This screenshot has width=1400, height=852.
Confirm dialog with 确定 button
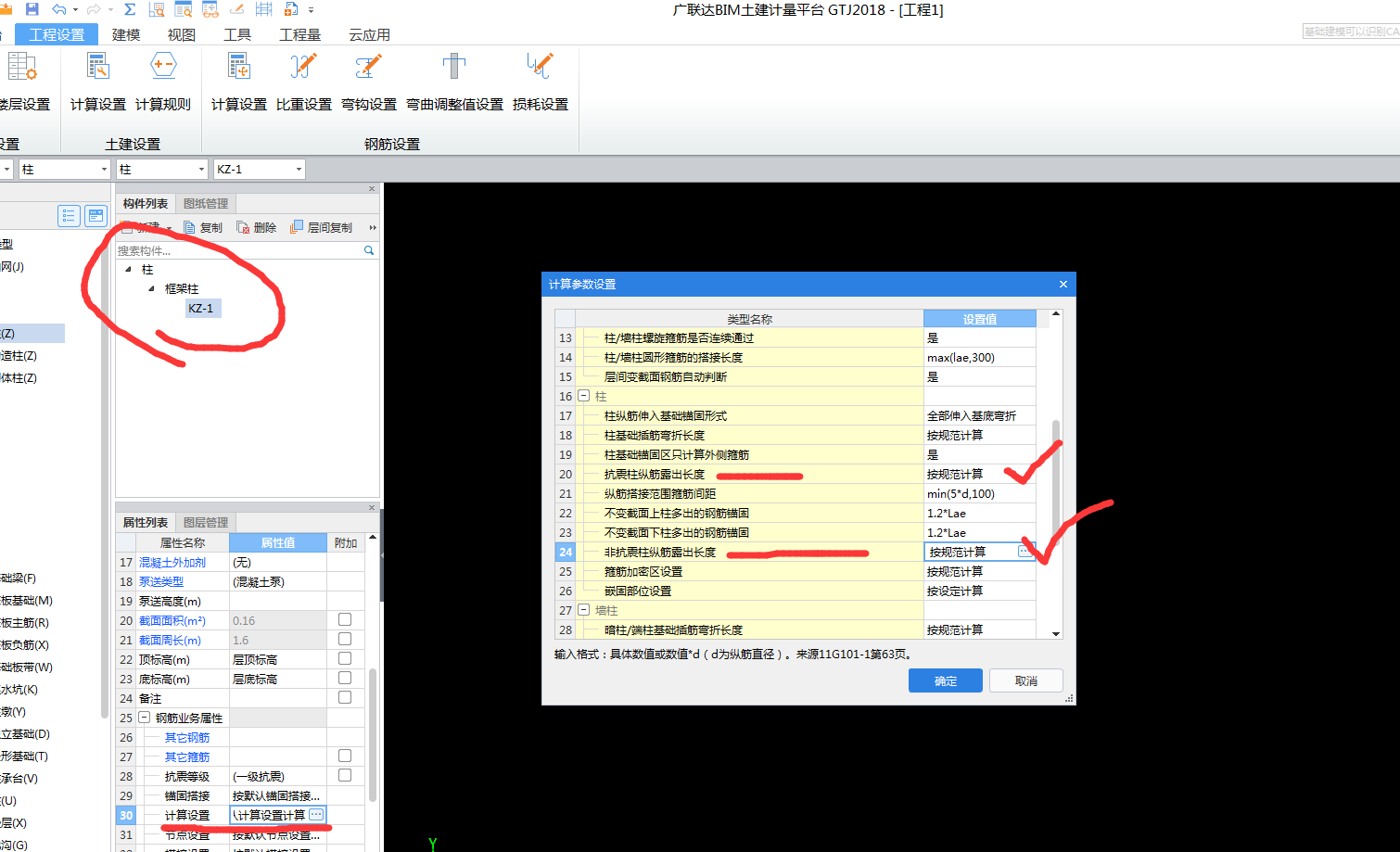point(946,680)
